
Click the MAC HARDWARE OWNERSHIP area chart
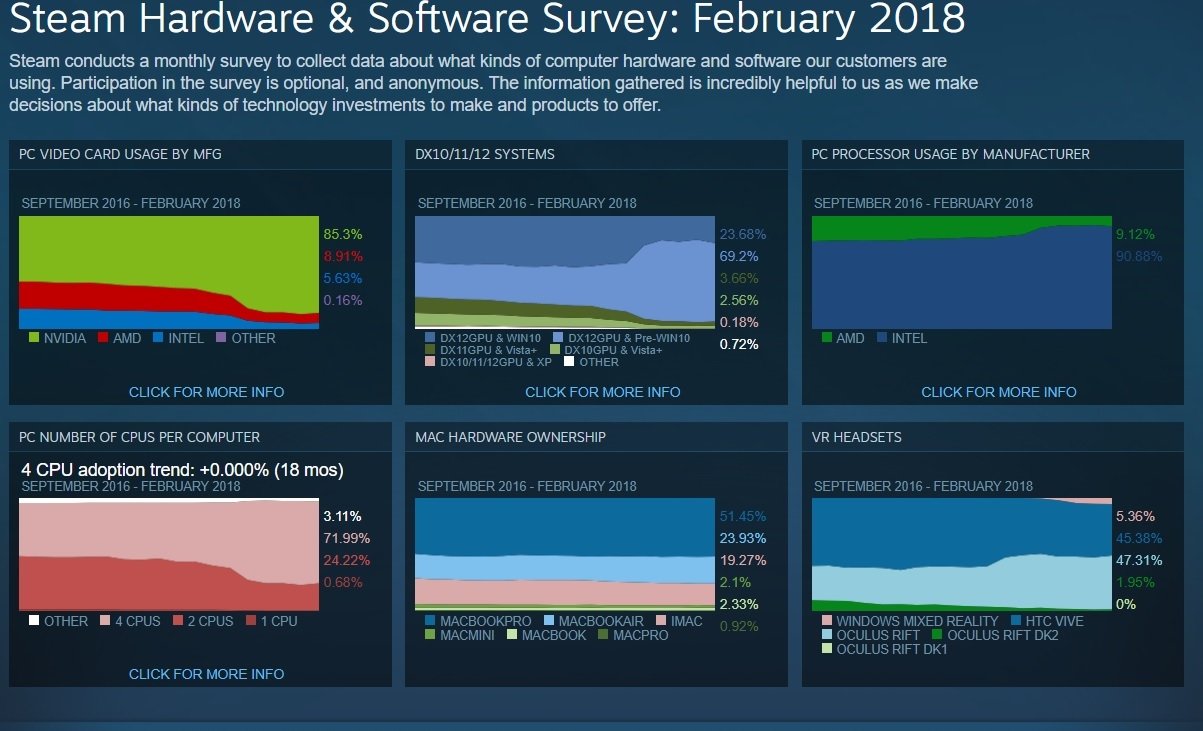tap(565, 554)
